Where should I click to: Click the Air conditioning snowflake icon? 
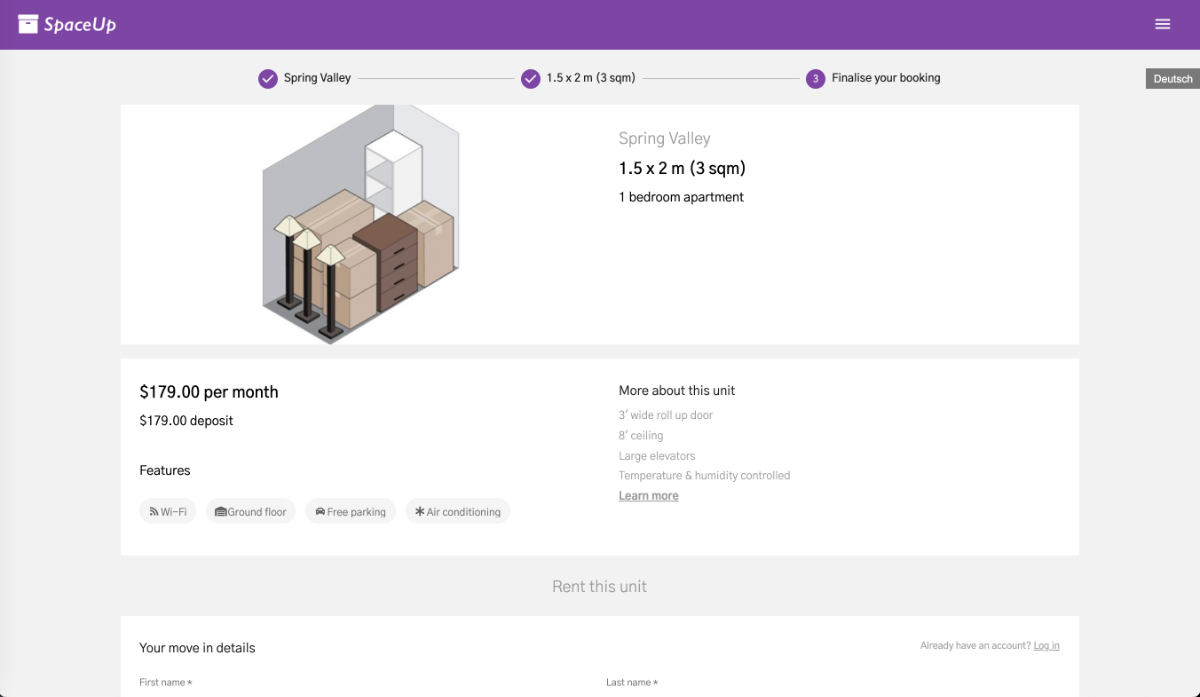(420, 511)
